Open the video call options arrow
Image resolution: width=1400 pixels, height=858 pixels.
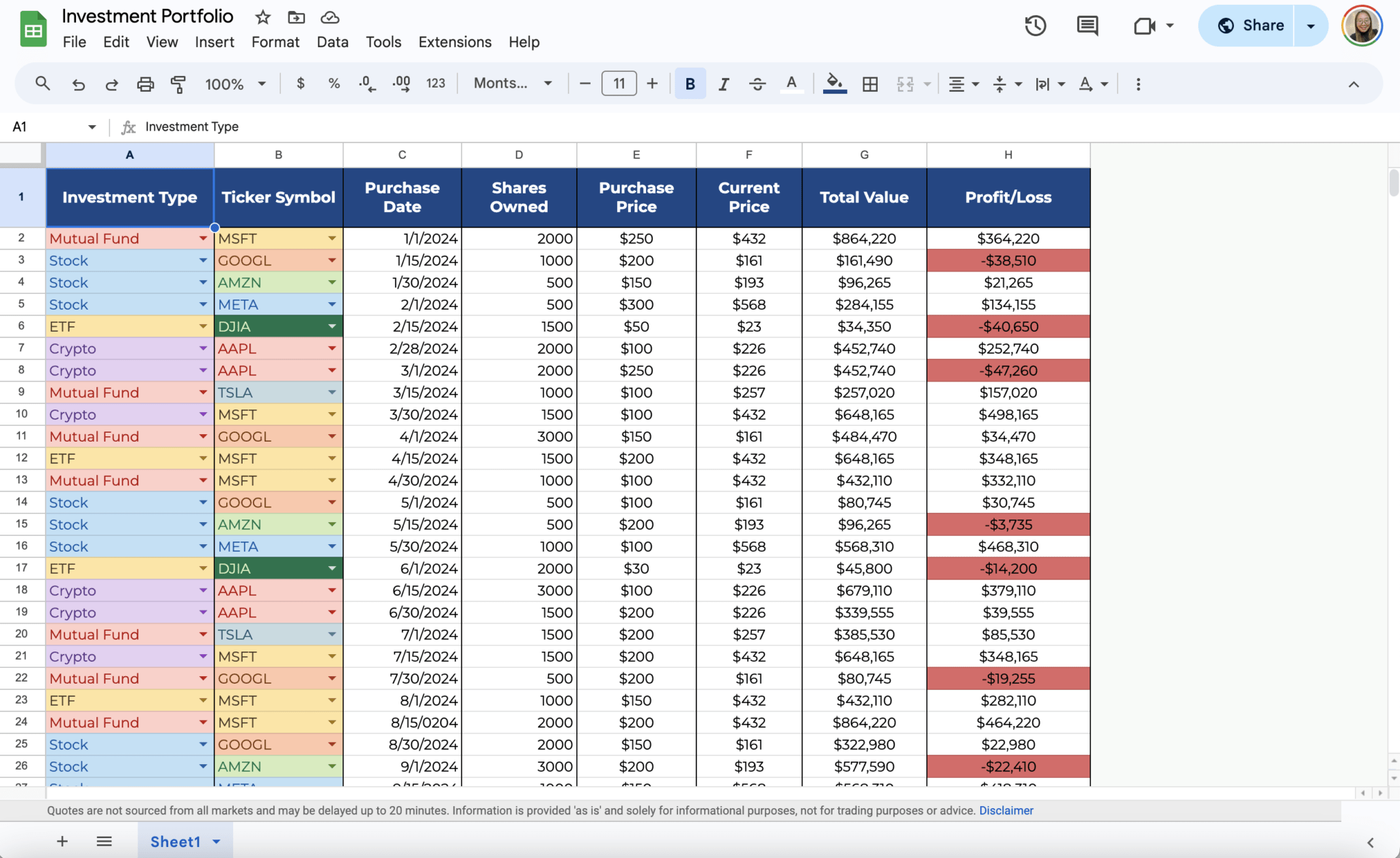[1170, 26]
